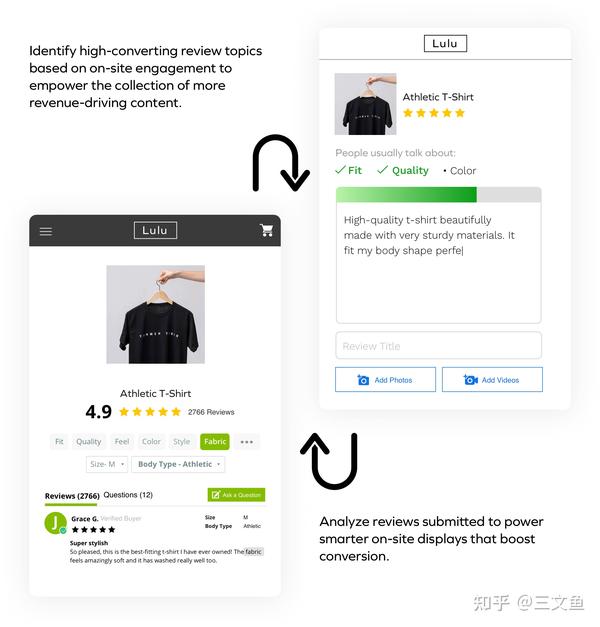This screenshot has height=627, width=600.
Task: Show more topics with the three-dots chip
Action: point(246,442)
